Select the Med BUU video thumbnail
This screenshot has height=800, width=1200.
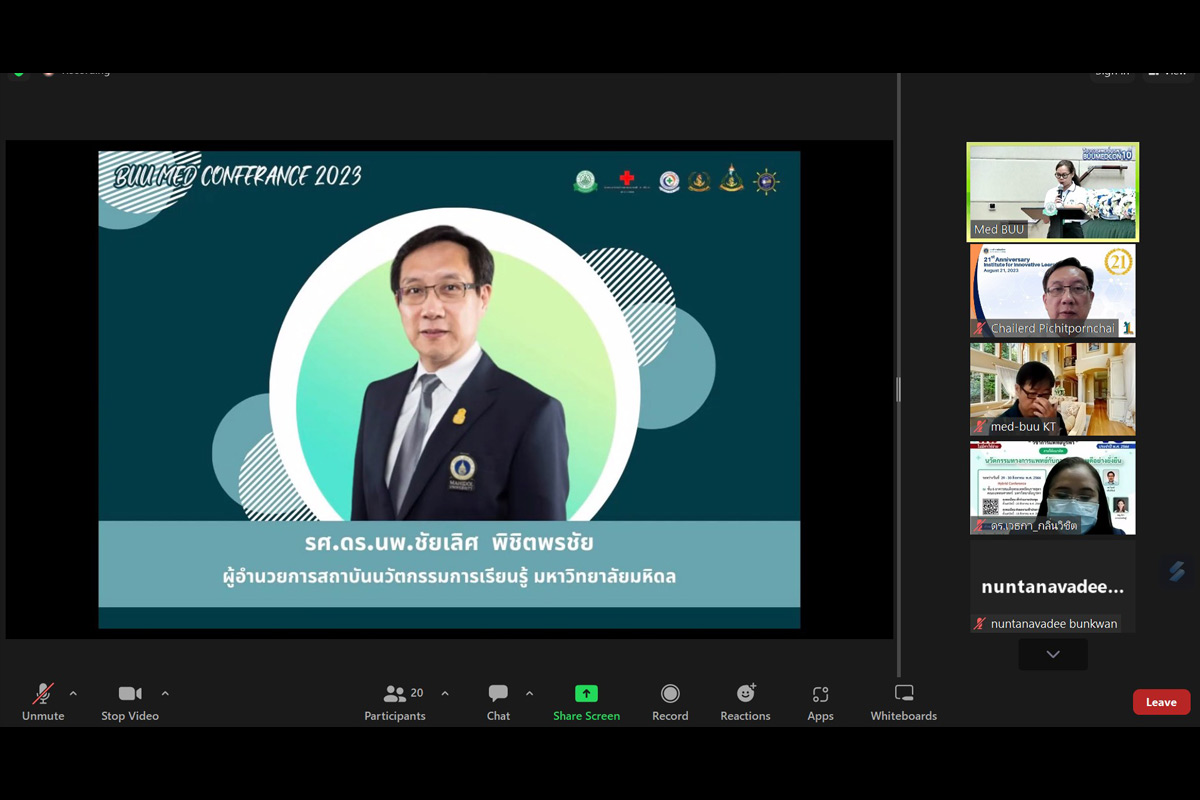(1052, 191)
